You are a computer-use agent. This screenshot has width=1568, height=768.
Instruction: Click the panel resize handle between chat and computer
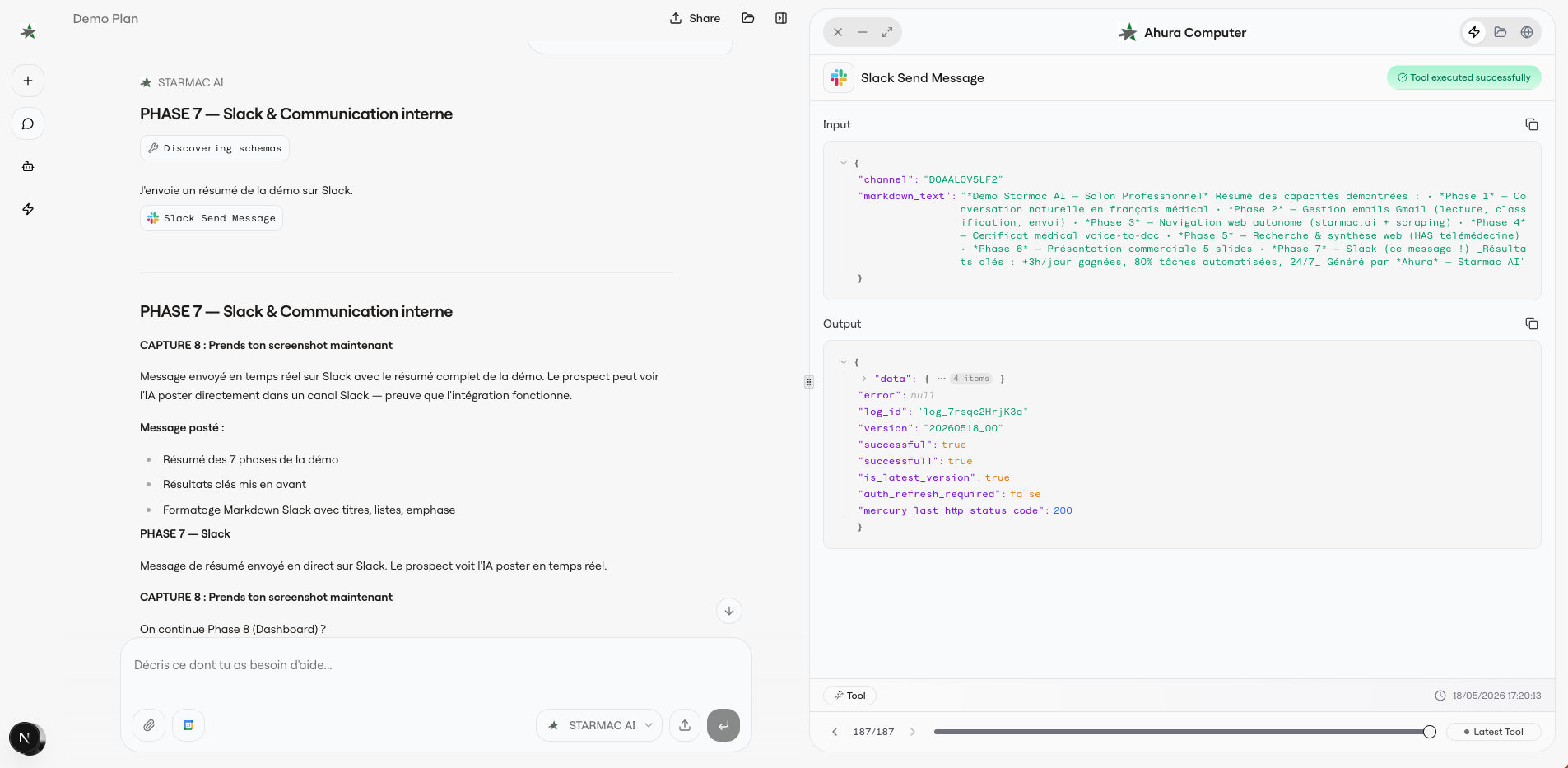coord(809,382)
